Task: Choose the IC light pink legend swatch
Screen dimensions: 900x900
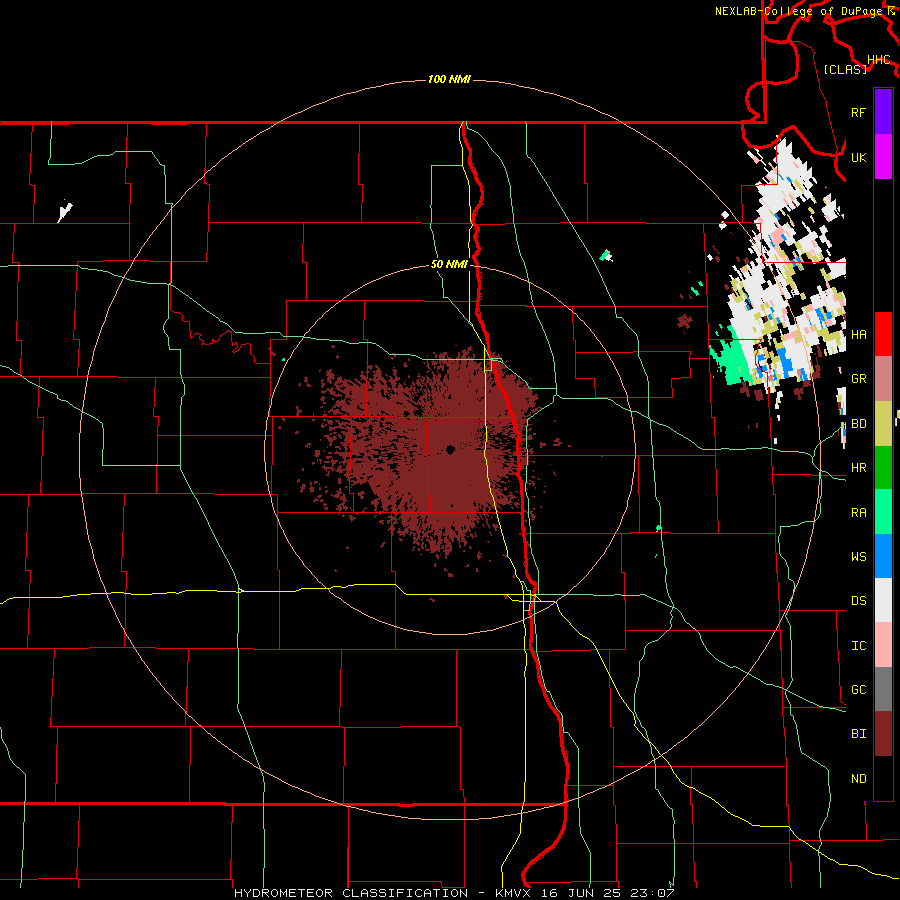Action: point(883,645)
